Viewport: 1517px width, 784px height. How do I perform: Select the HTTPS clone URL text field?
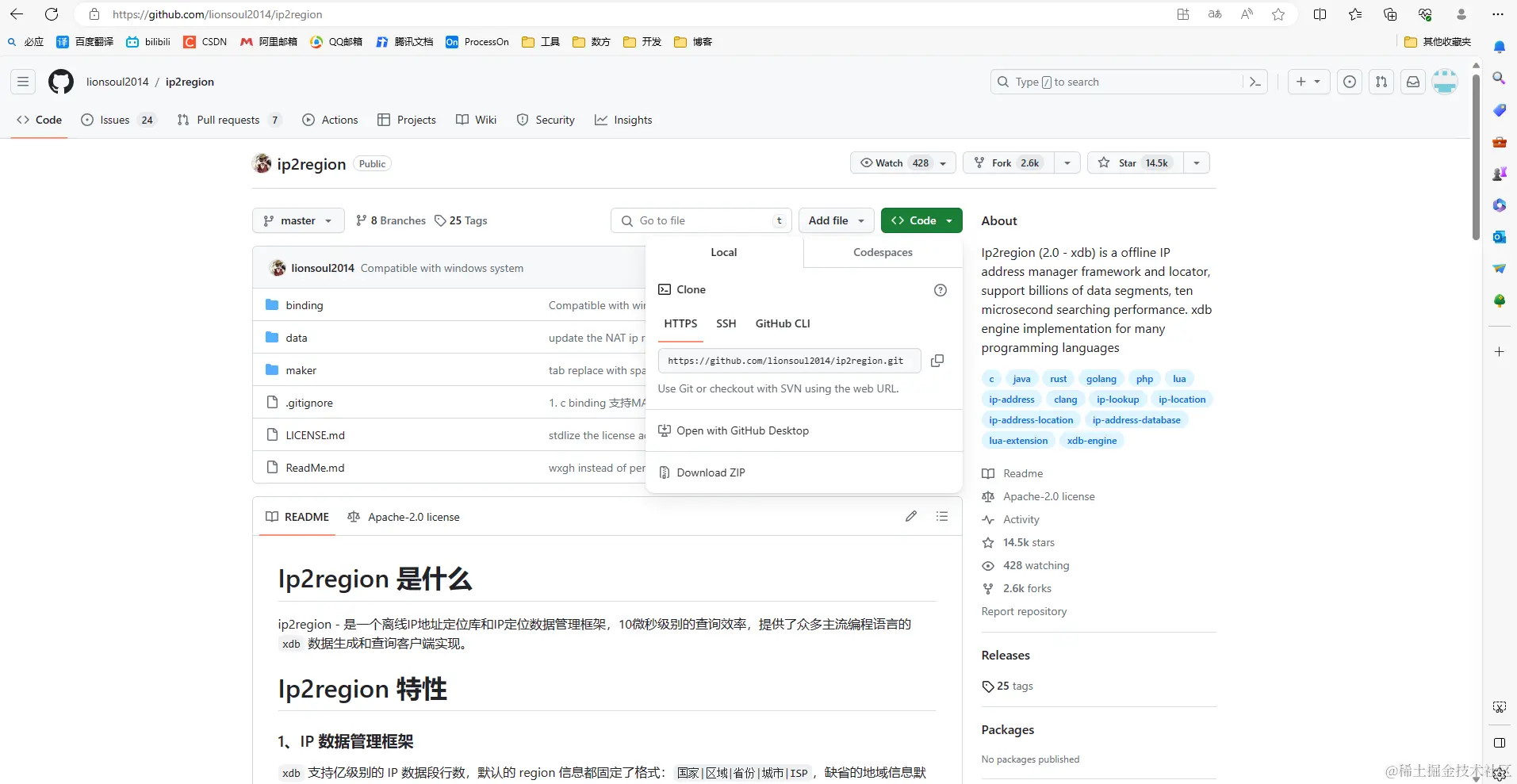(x=789, y=361)
